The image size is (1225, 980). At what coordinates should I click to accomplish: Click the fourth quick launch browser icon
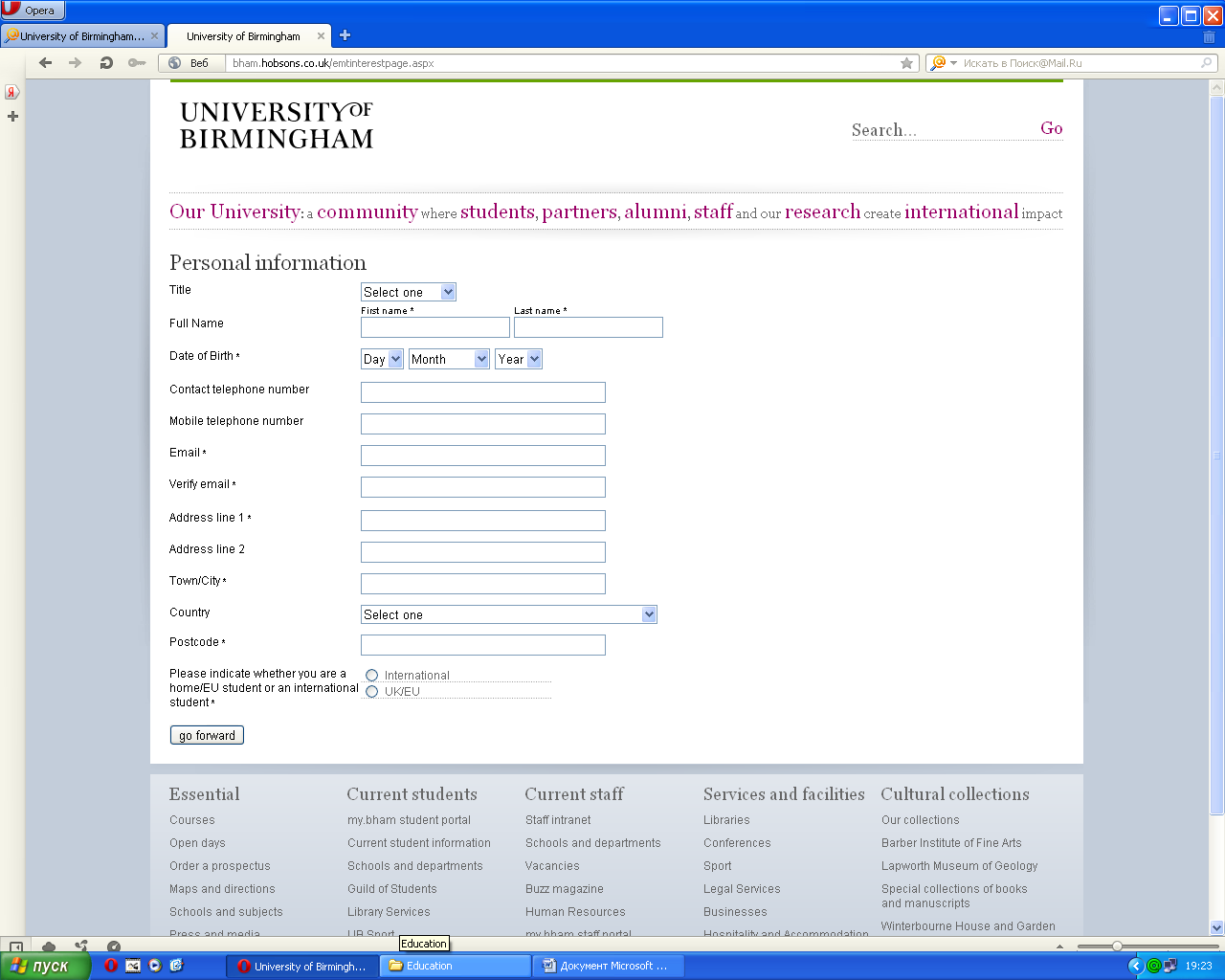tap(176, 966)
